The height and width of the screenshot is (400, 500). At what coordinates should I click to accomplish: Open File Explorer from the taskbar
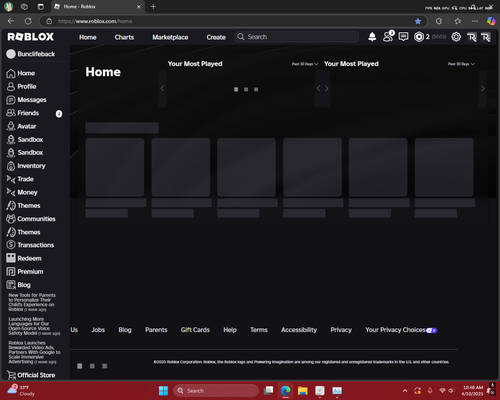[x=303, y=391]
